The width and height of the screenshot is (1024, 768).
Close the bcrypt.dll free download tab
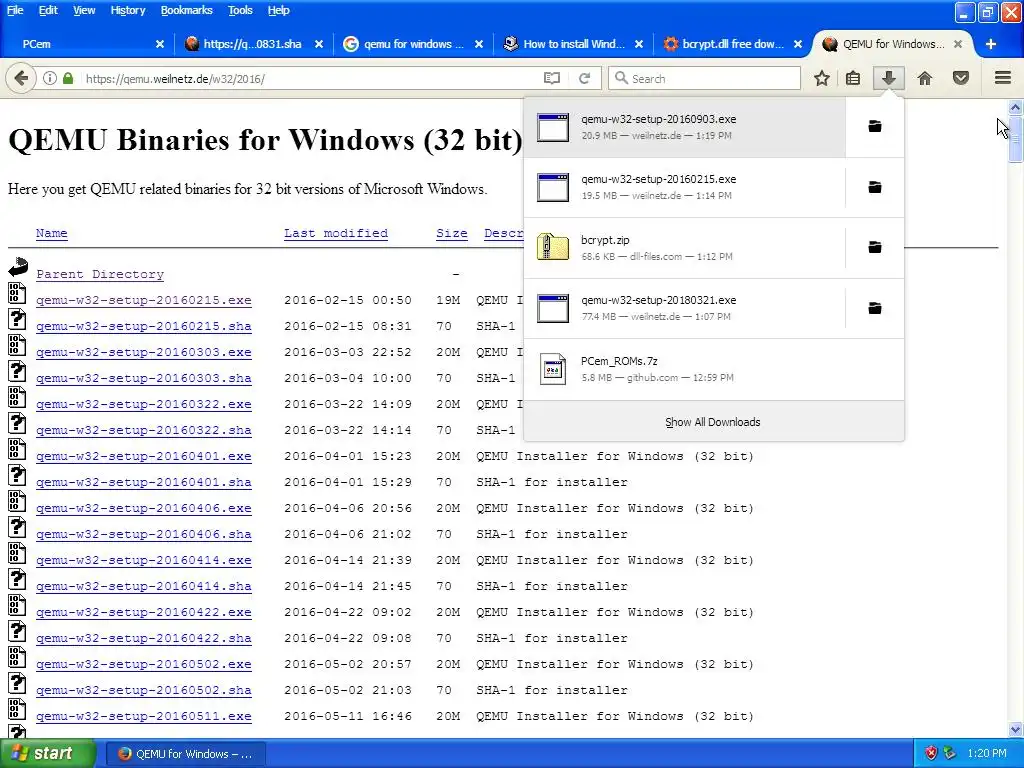pos(798,44)
